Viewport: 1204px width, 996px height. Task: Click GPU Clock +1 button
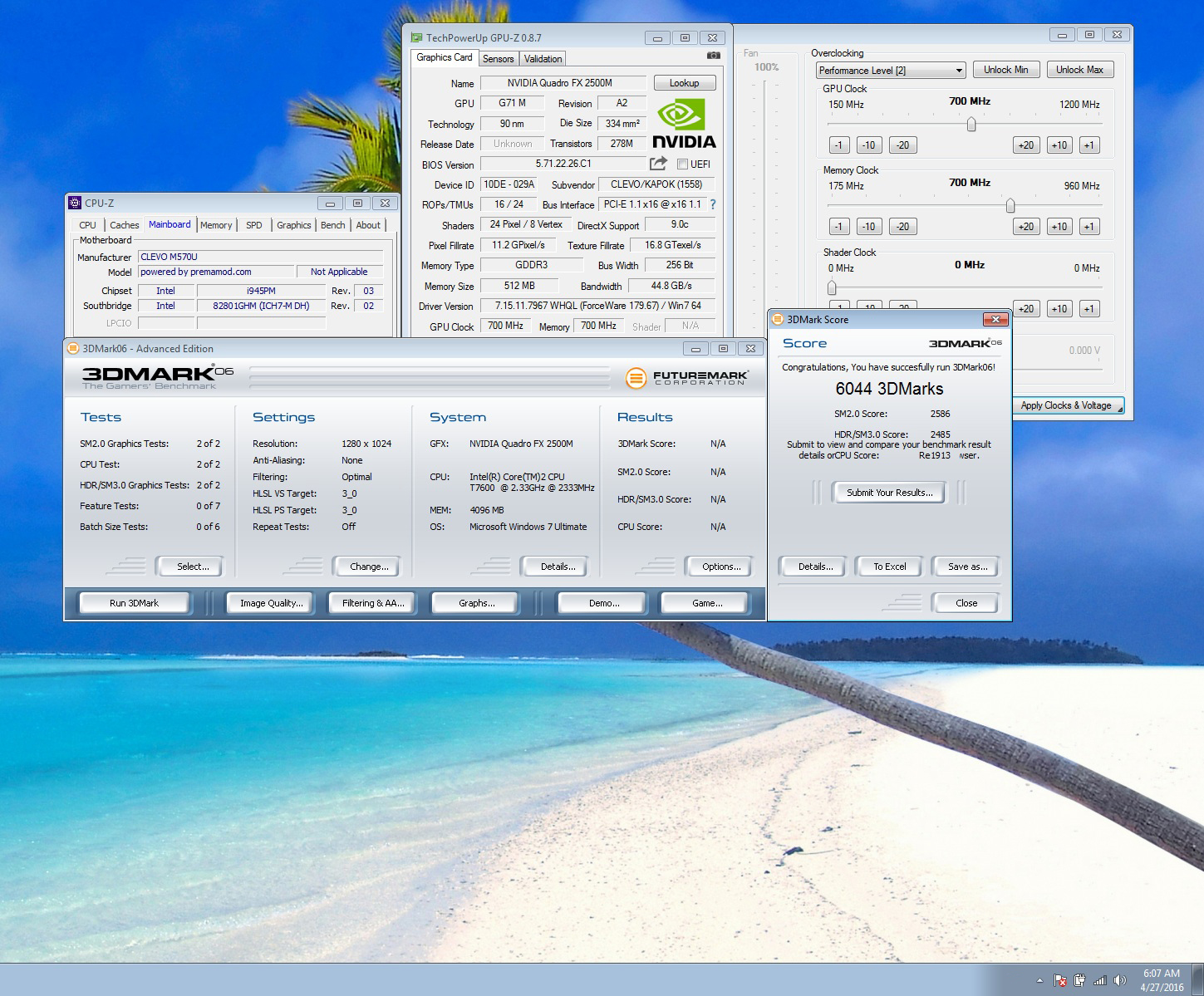[x=1089, y=145]
